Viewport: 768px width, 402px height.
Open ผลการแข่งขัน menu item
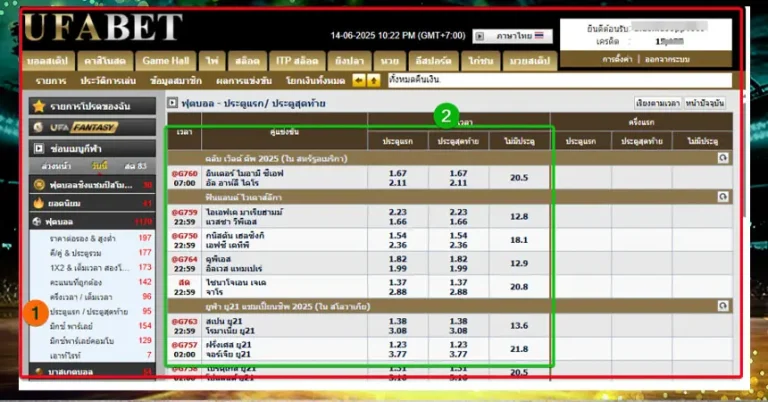point(244,81)
